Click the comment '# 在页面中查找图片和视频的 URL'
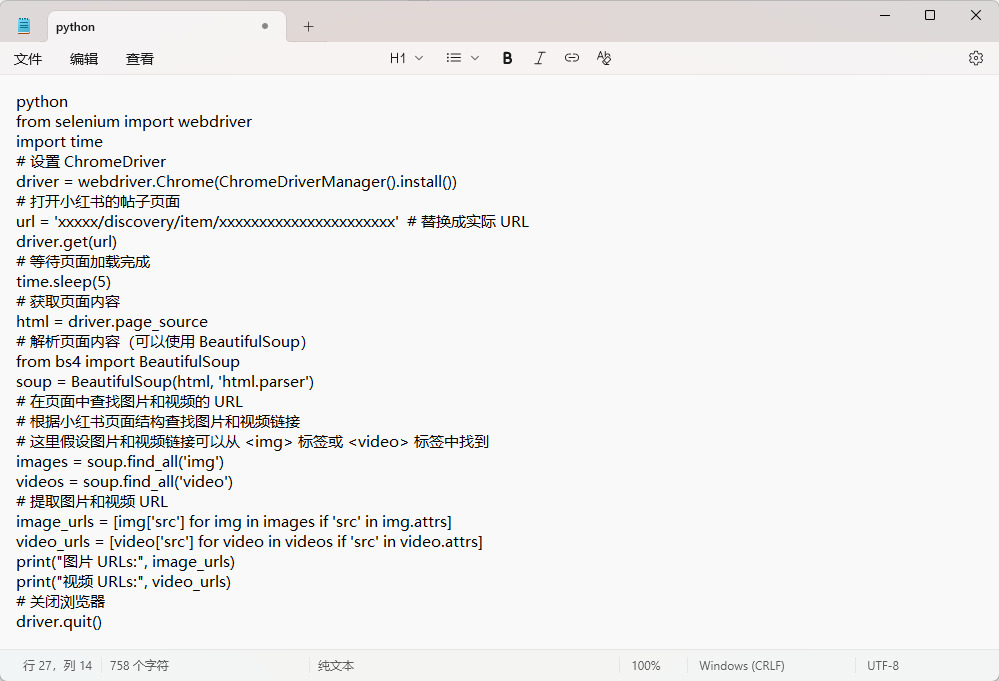999x681 pixels. coord(129,402)
